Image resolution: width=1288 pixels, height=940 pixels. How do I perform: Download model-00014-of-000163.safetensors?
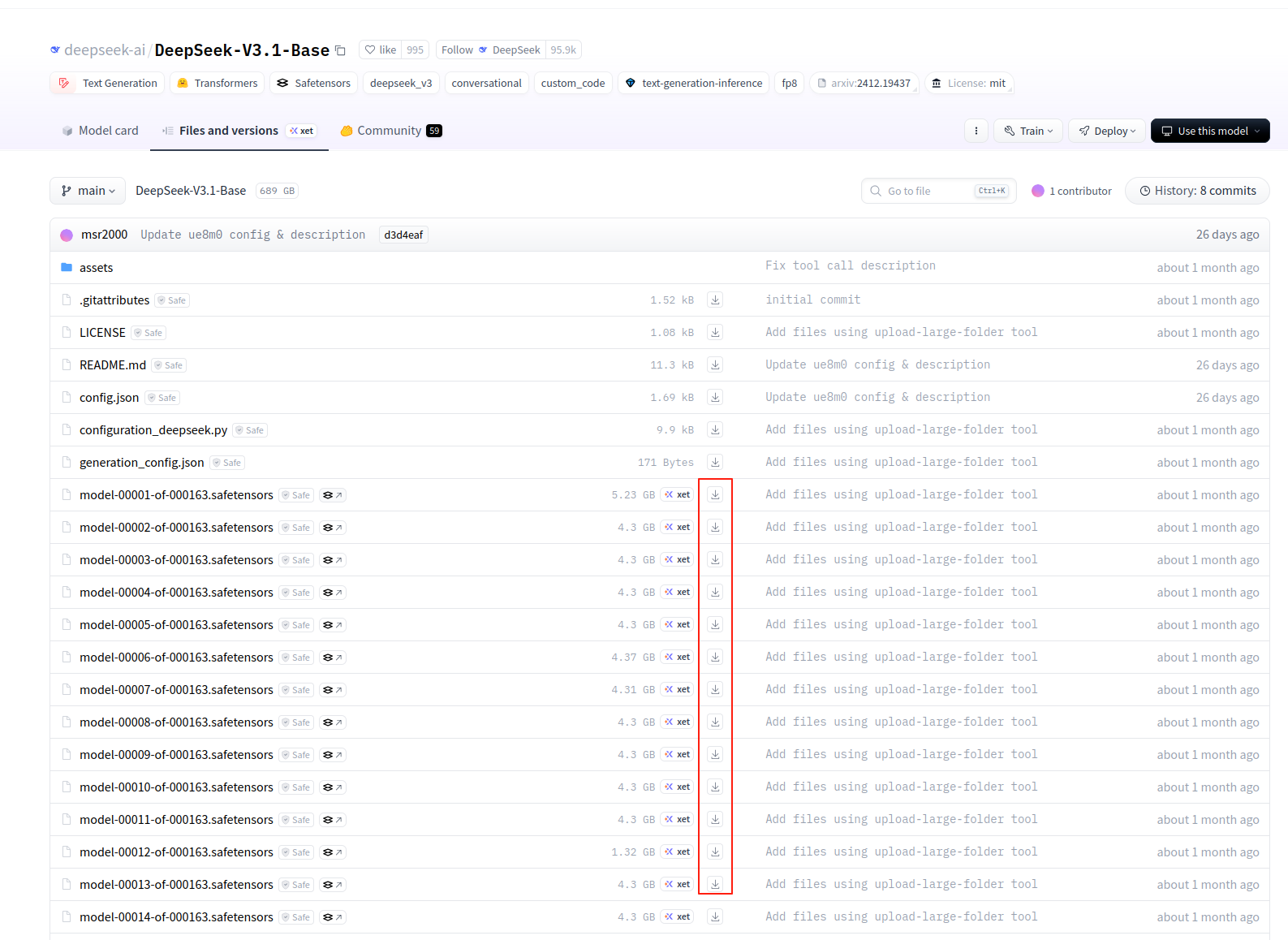[x=715, y=916]
